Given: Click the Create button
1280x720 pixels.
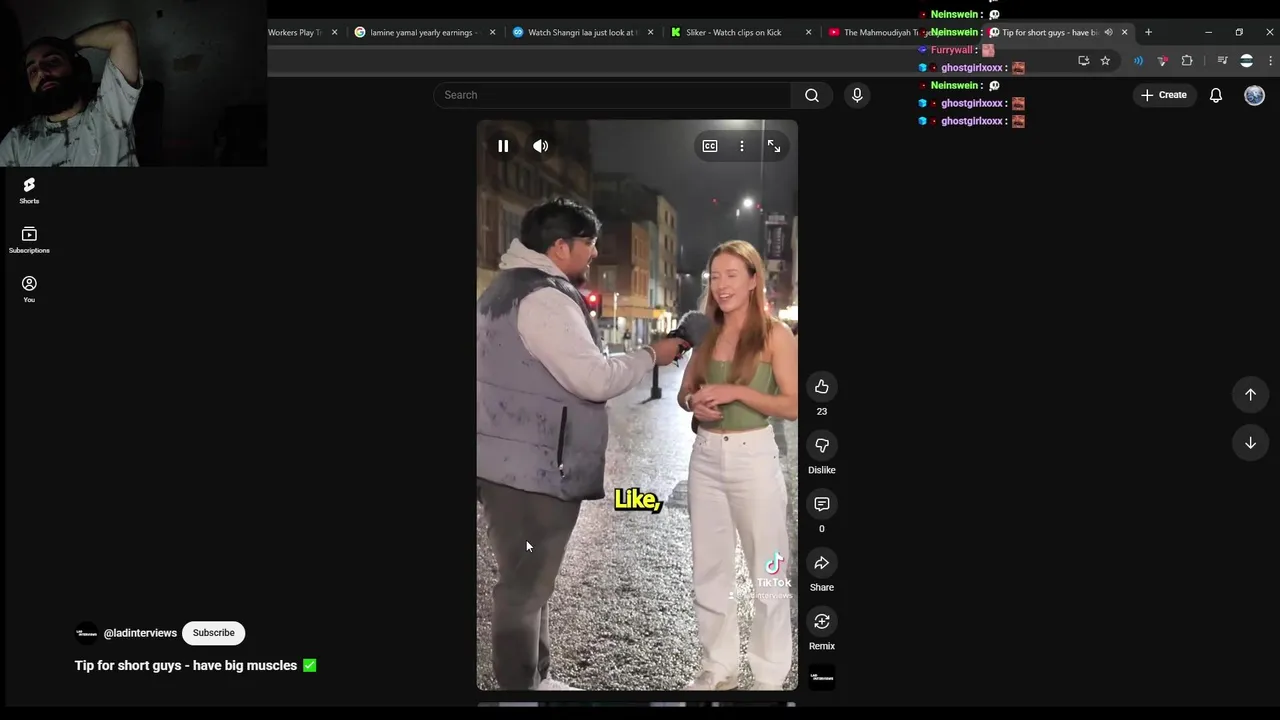Looking at the screenshot, I should [x=1164, y=95].
